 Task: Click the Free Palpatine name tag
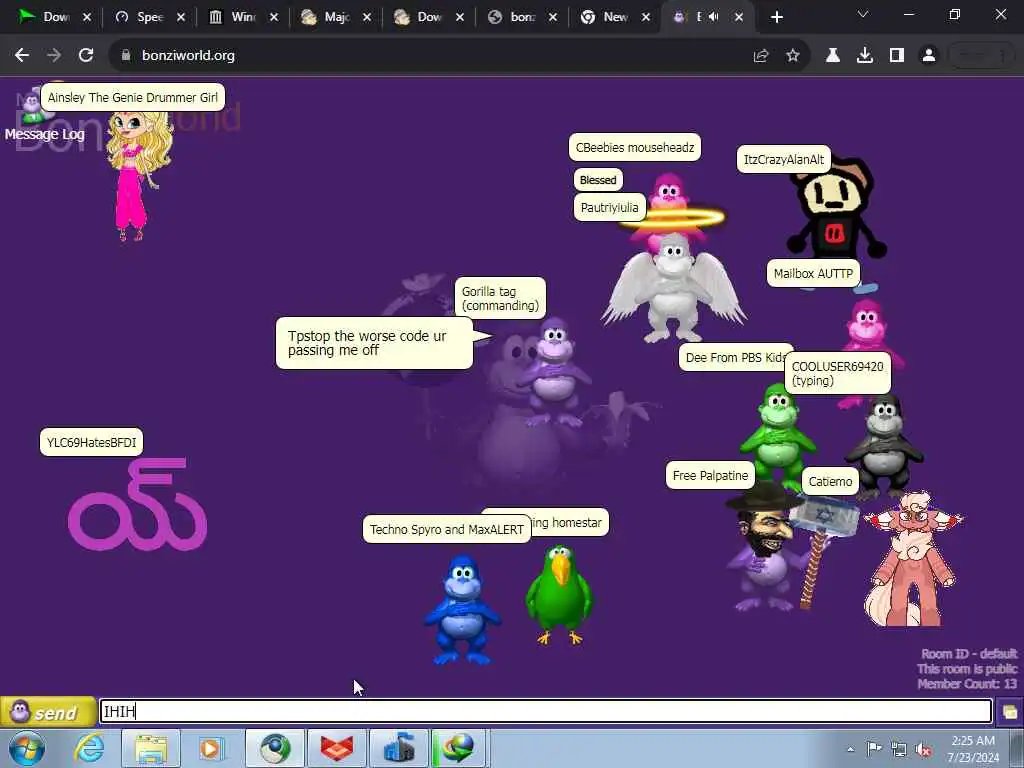(710, 475)
